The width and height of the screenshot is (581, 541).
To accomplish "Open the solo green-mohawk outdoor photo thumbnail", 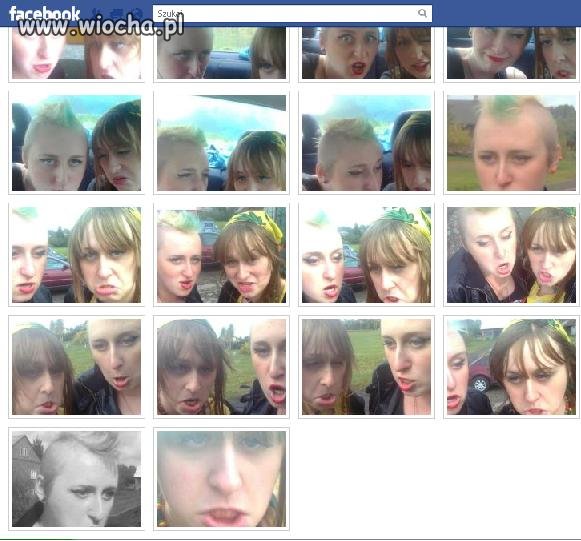I will tap(511, 143).
